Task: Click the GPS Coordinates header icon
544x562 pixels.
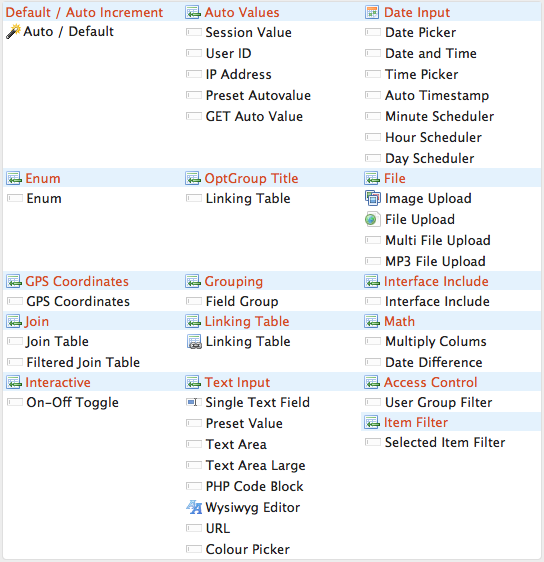Action: (x=14, y=281)
